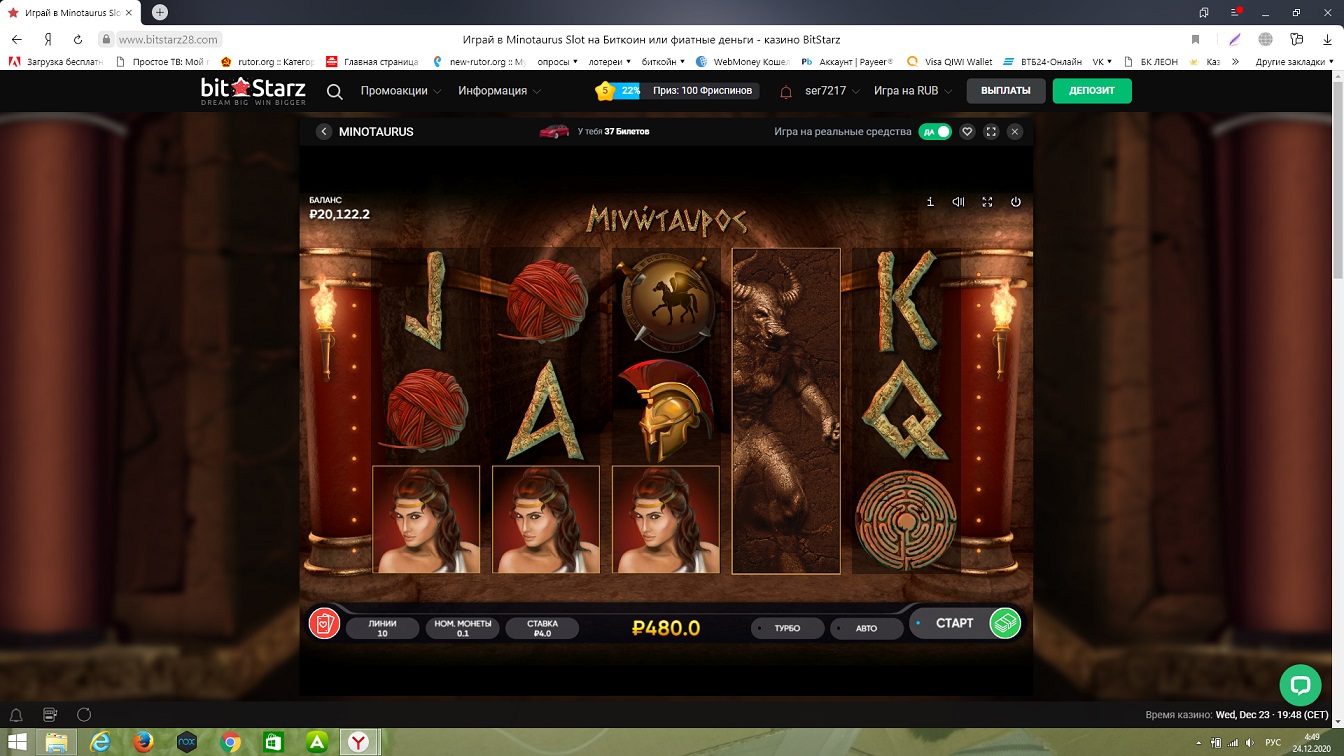Click the Yandex home Я button
Screen dimensions: 1344x756
(47, 39)
